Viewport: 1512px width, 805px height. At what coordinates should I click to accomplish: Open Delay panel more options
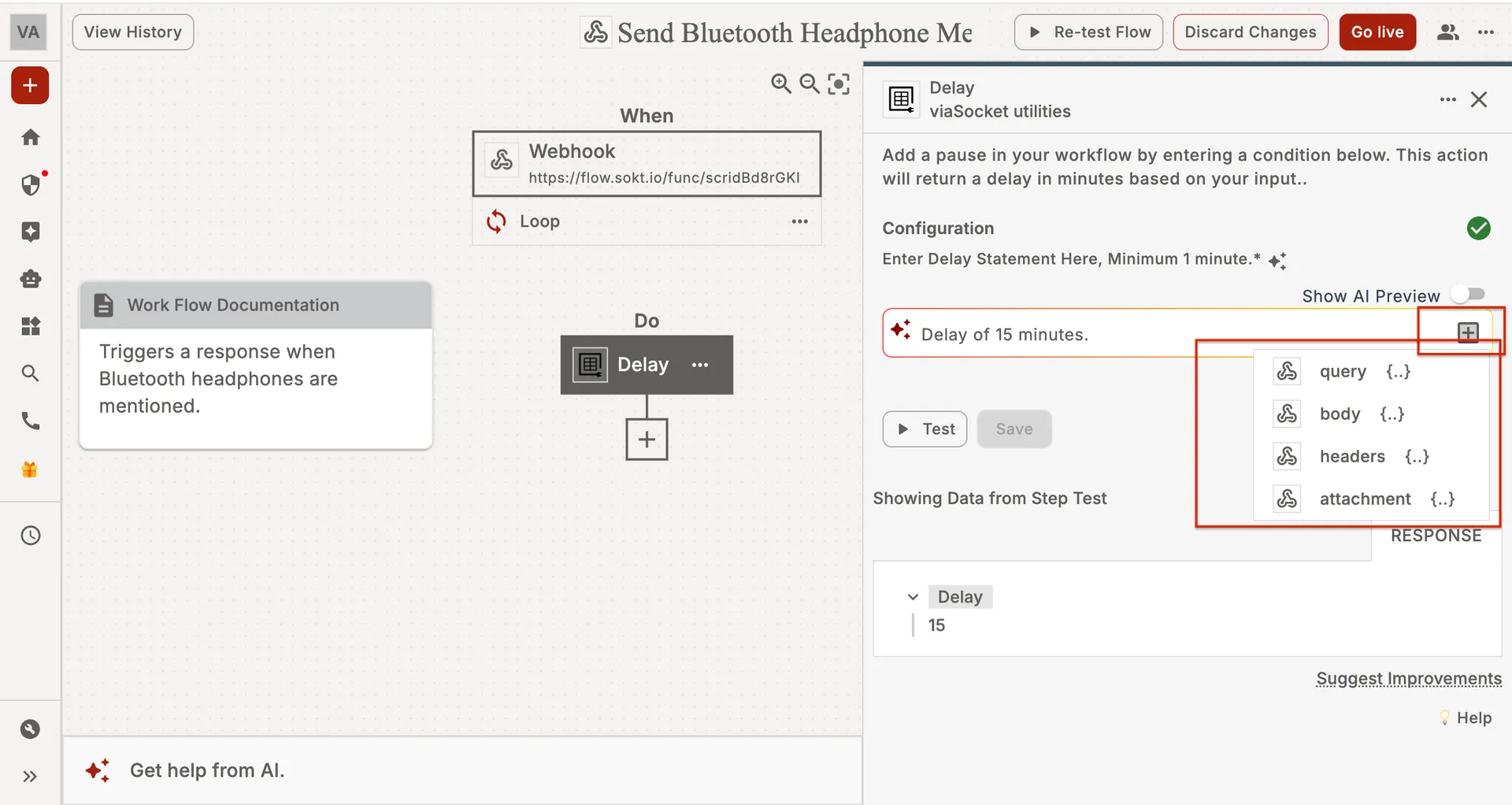click(1447, 99)
